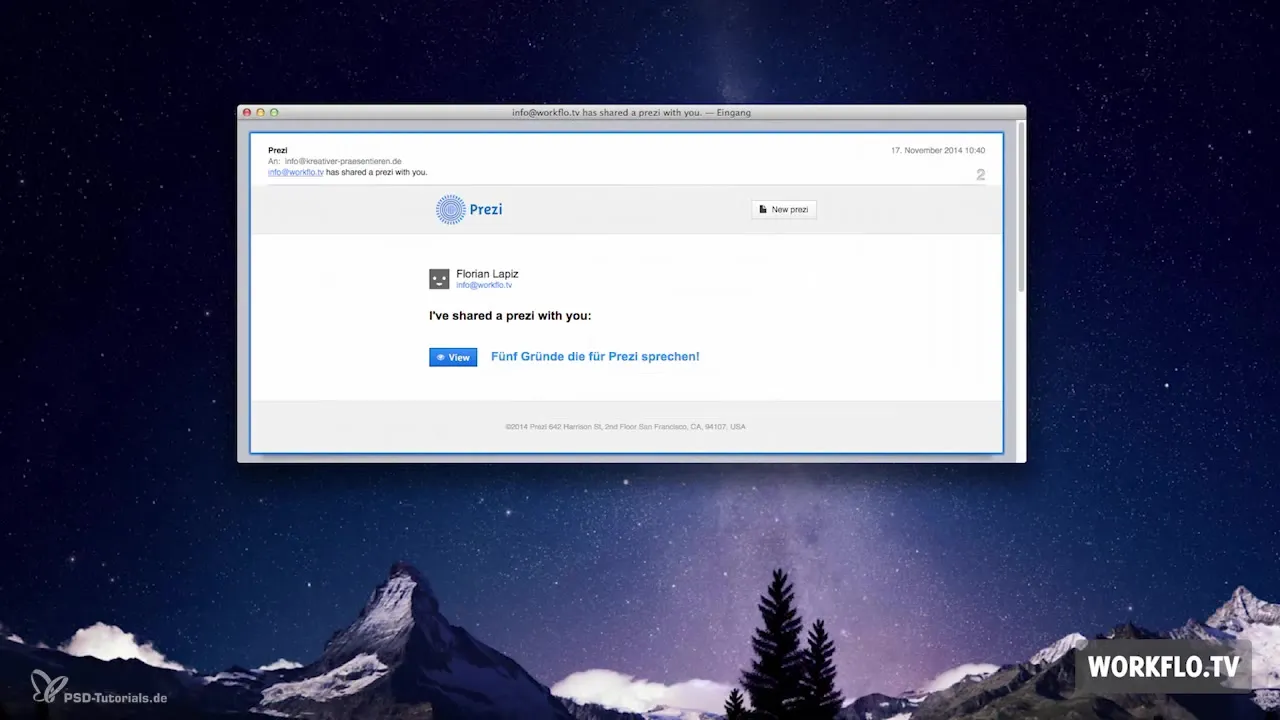Click the window title bar text

[631, 113]
